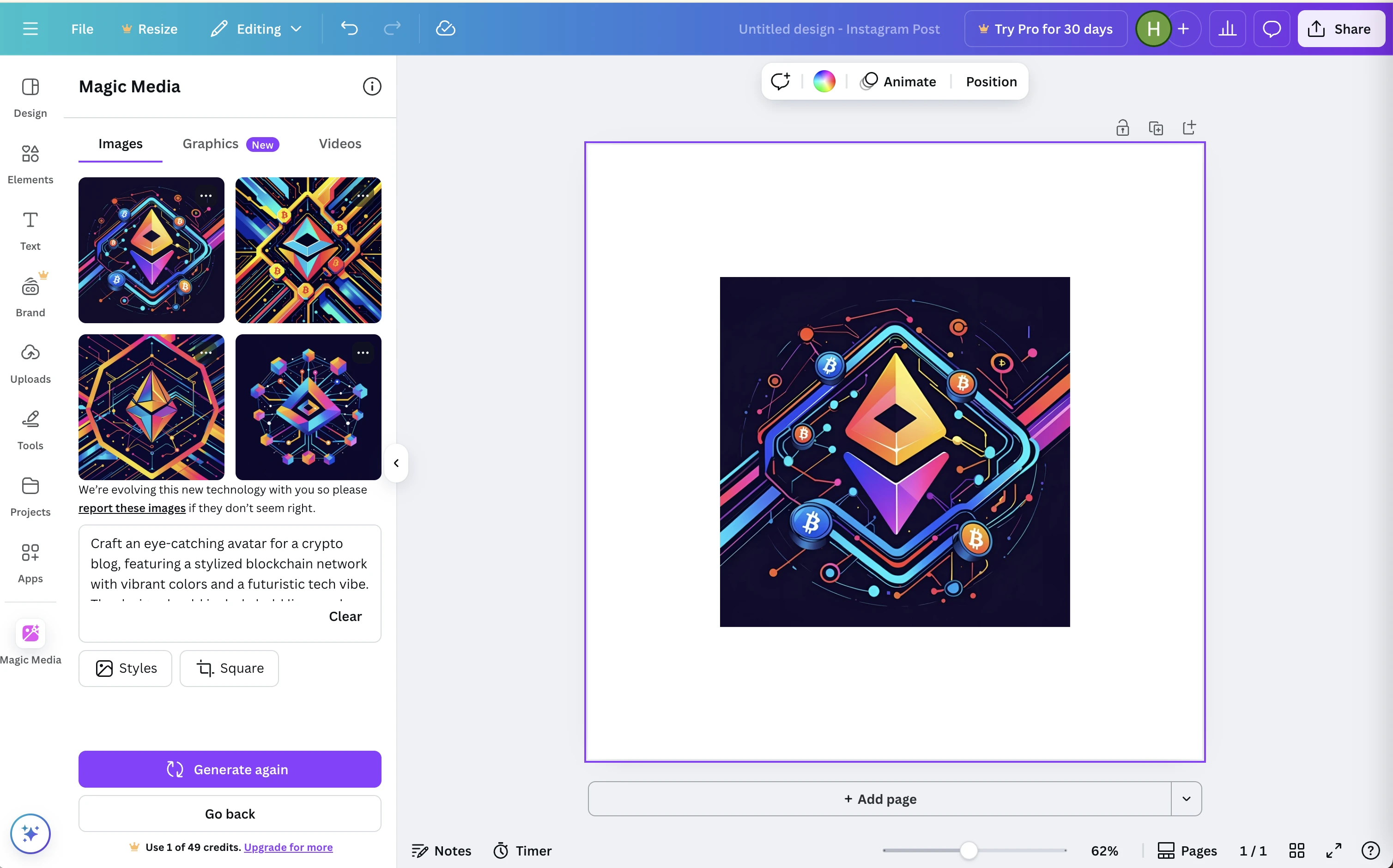Lock the page with padlock icon
The image size is (1393, 868).
click(1122, 127)
